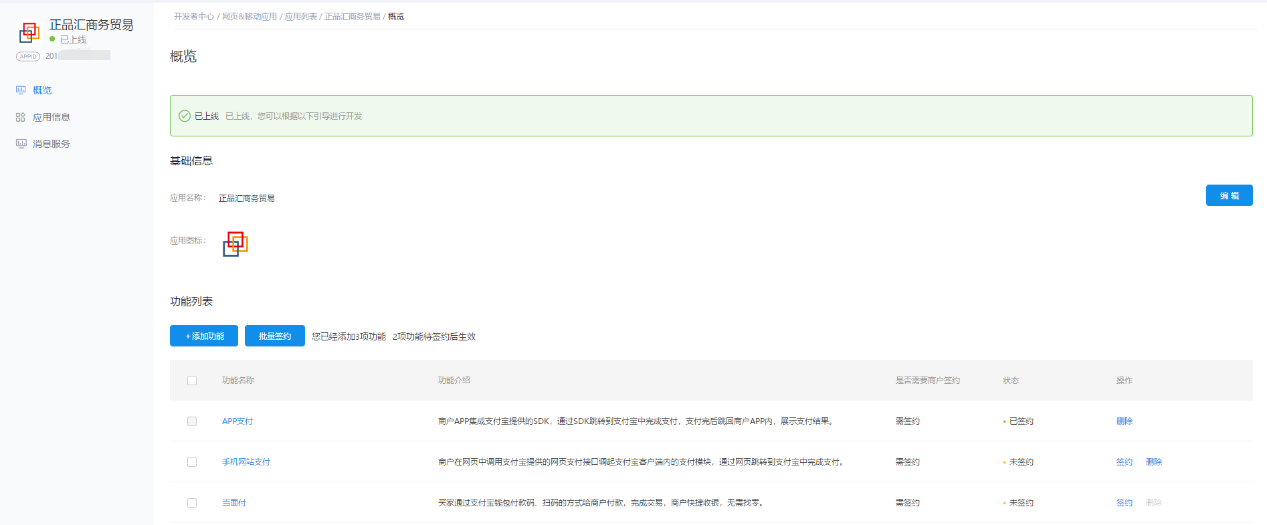Click the APPID badge under the app name

(29, 56)
